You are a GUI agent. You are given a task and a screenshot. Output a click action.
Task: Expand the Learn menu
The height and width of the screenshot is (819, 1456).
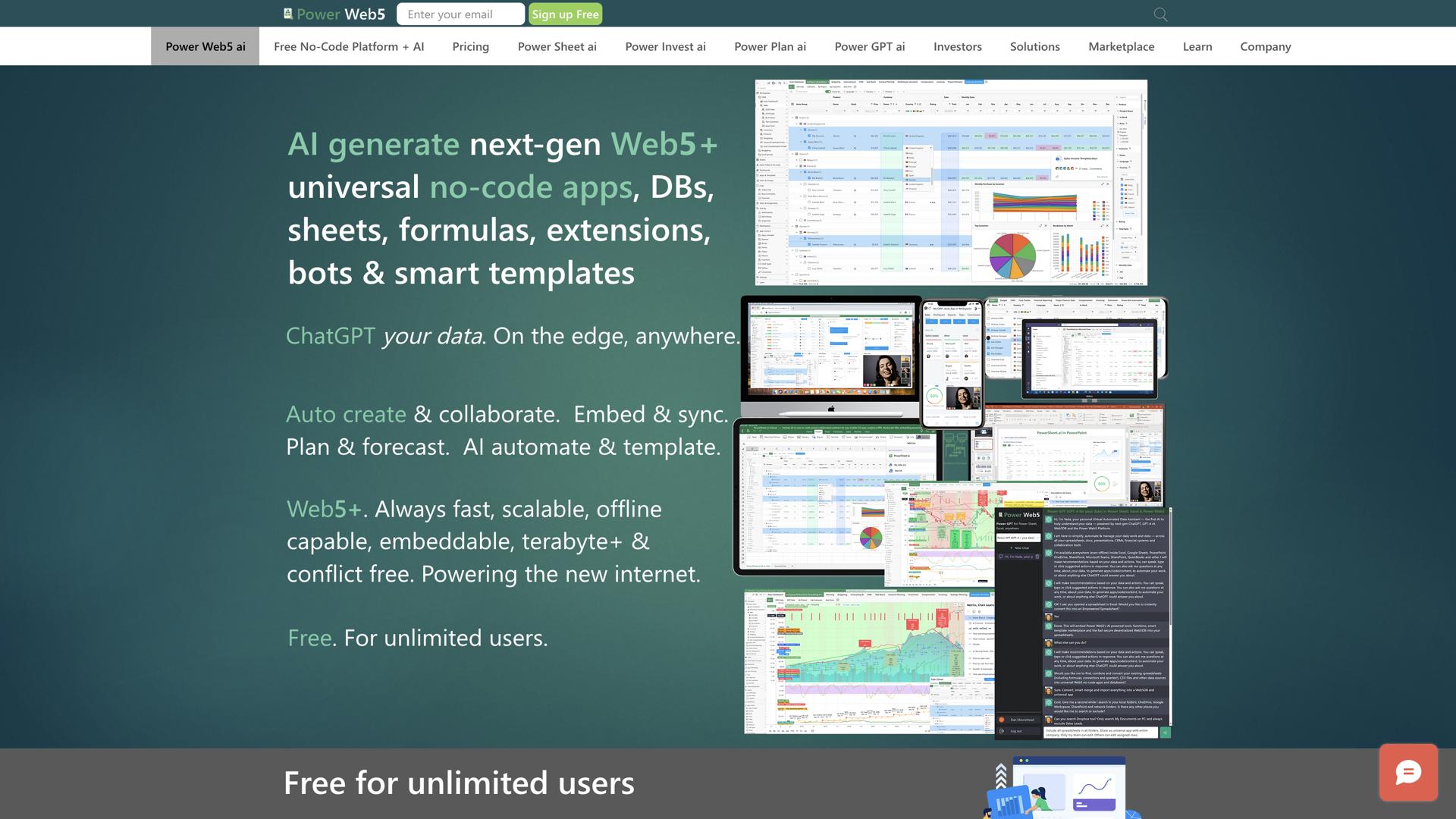click(1197, 46)
